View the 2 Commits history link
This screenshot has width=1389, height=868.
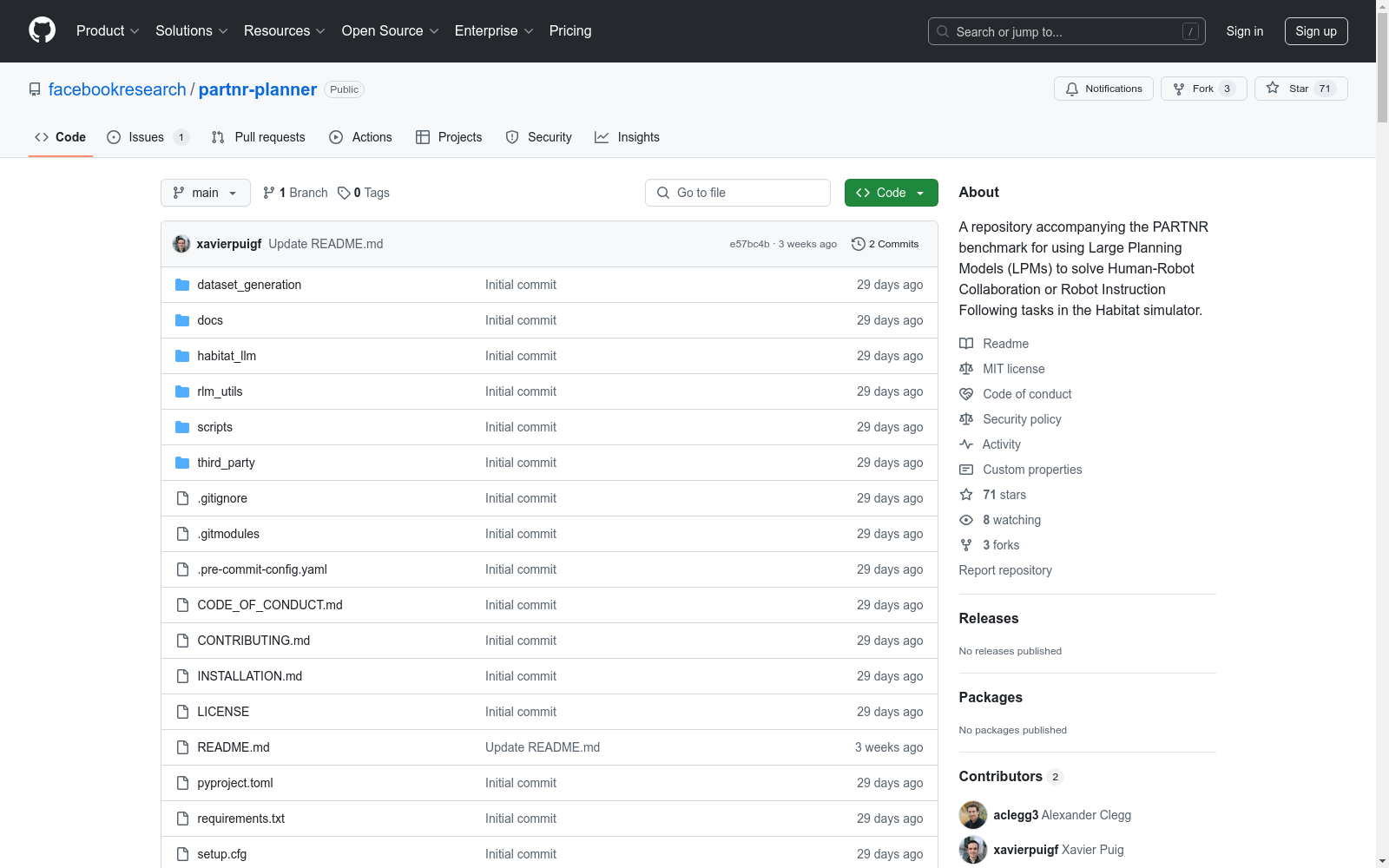click(885, 244)
